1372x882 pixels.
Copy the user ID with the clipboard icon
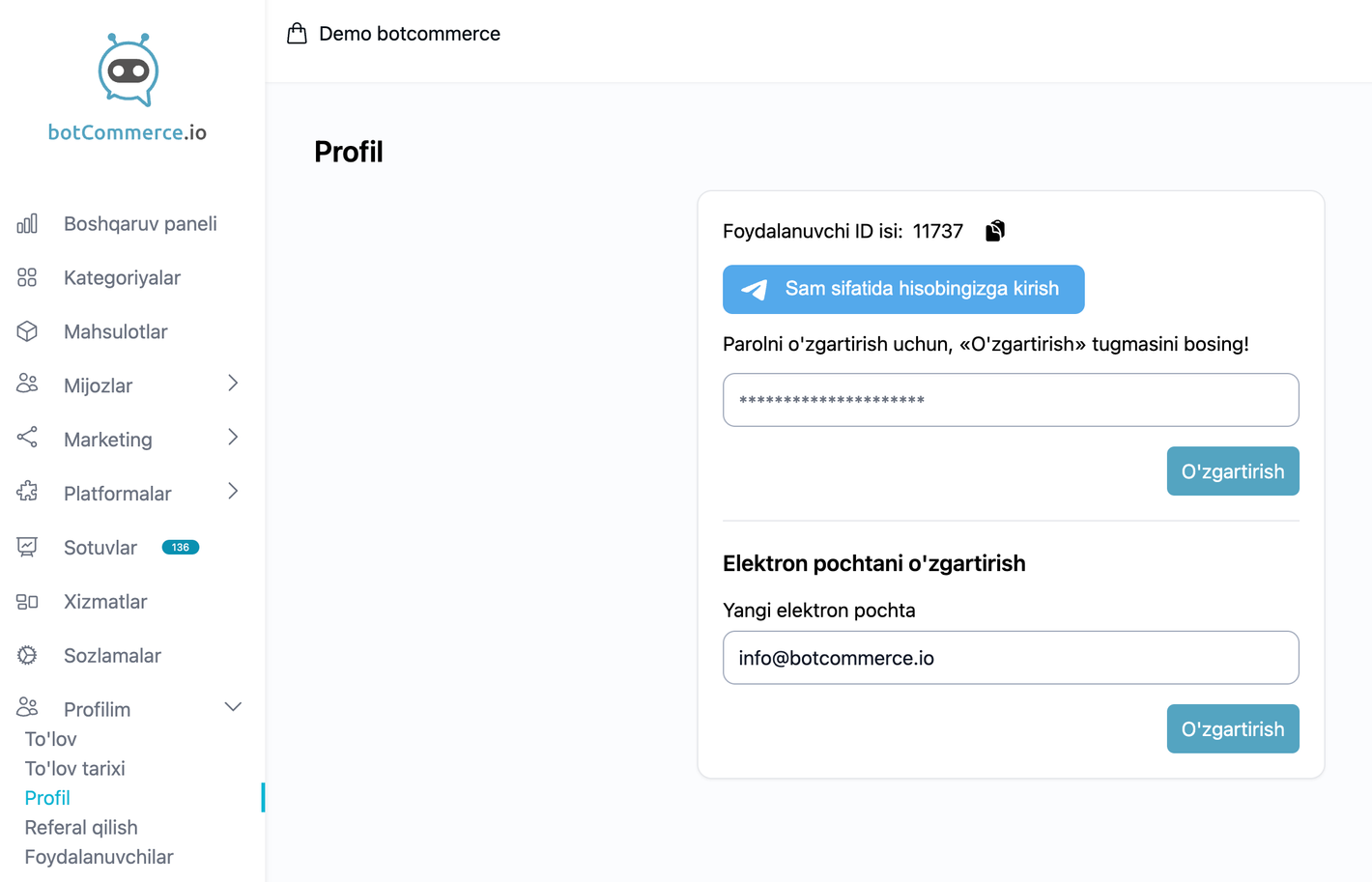coord(995,231)
